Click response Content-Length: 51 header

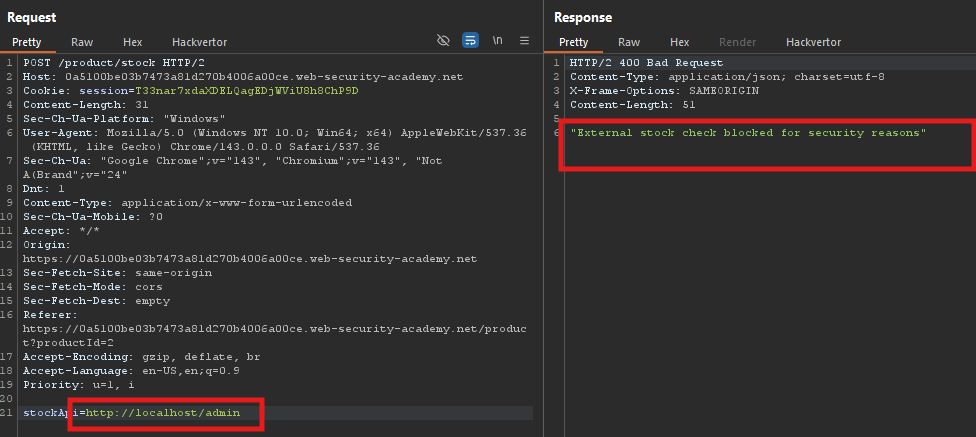click(633, 105)
